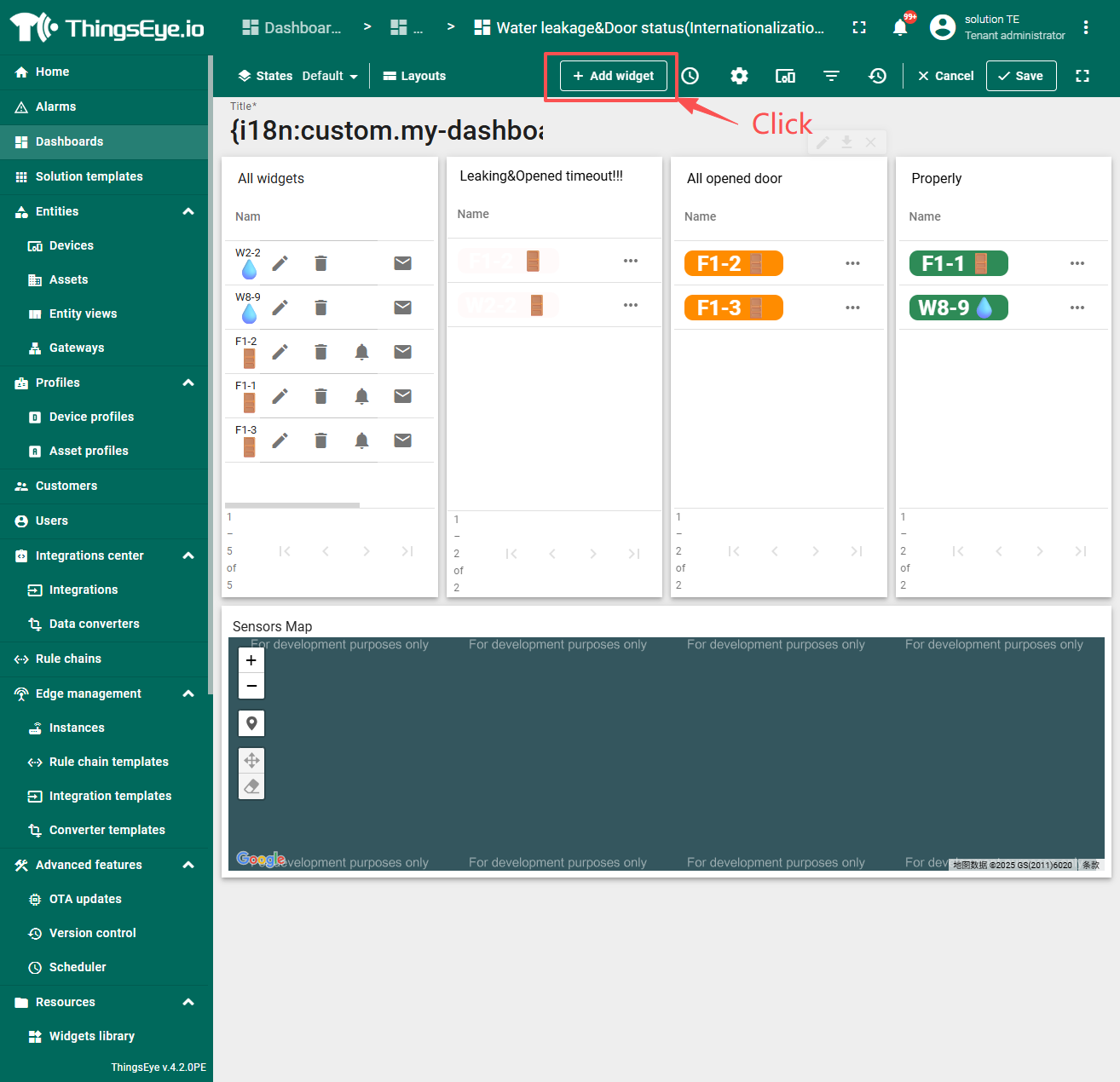
Task: Open the States Default dropdown
Action: (x=329, y=76)
